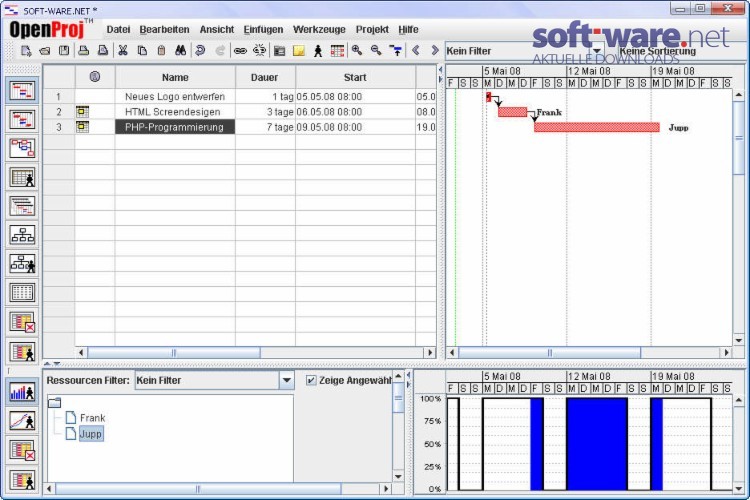This screenshot has height=500, width=750.
Task: Open find with the binoculars icon
Action: point(180,51)
